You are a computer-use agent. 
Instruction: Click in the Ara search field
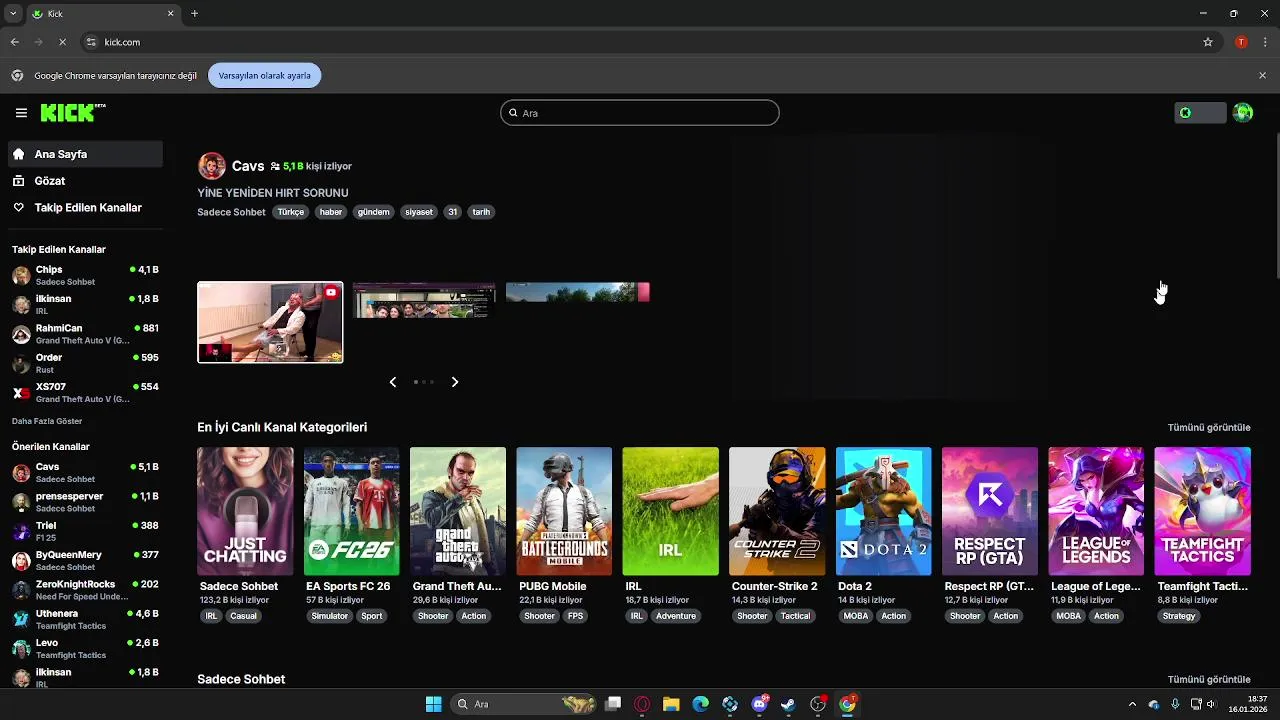640,113
